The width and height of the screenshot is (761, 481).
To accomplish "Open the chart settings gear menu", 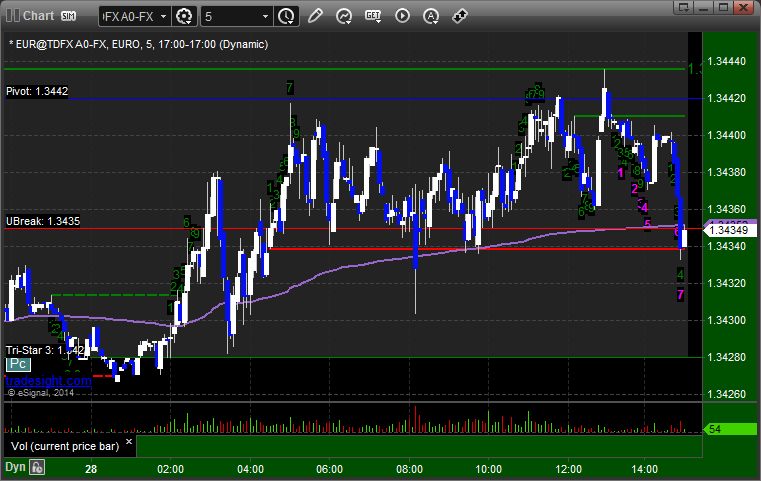I will point(184,17).
